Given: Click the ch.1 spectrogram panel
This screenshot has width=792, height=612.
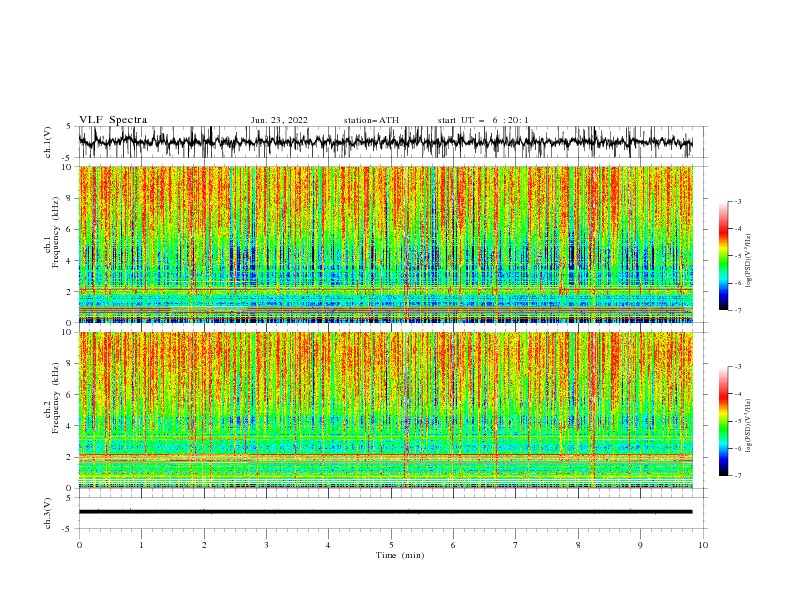Looking at the screenshot, I should [x=386, y=244].
